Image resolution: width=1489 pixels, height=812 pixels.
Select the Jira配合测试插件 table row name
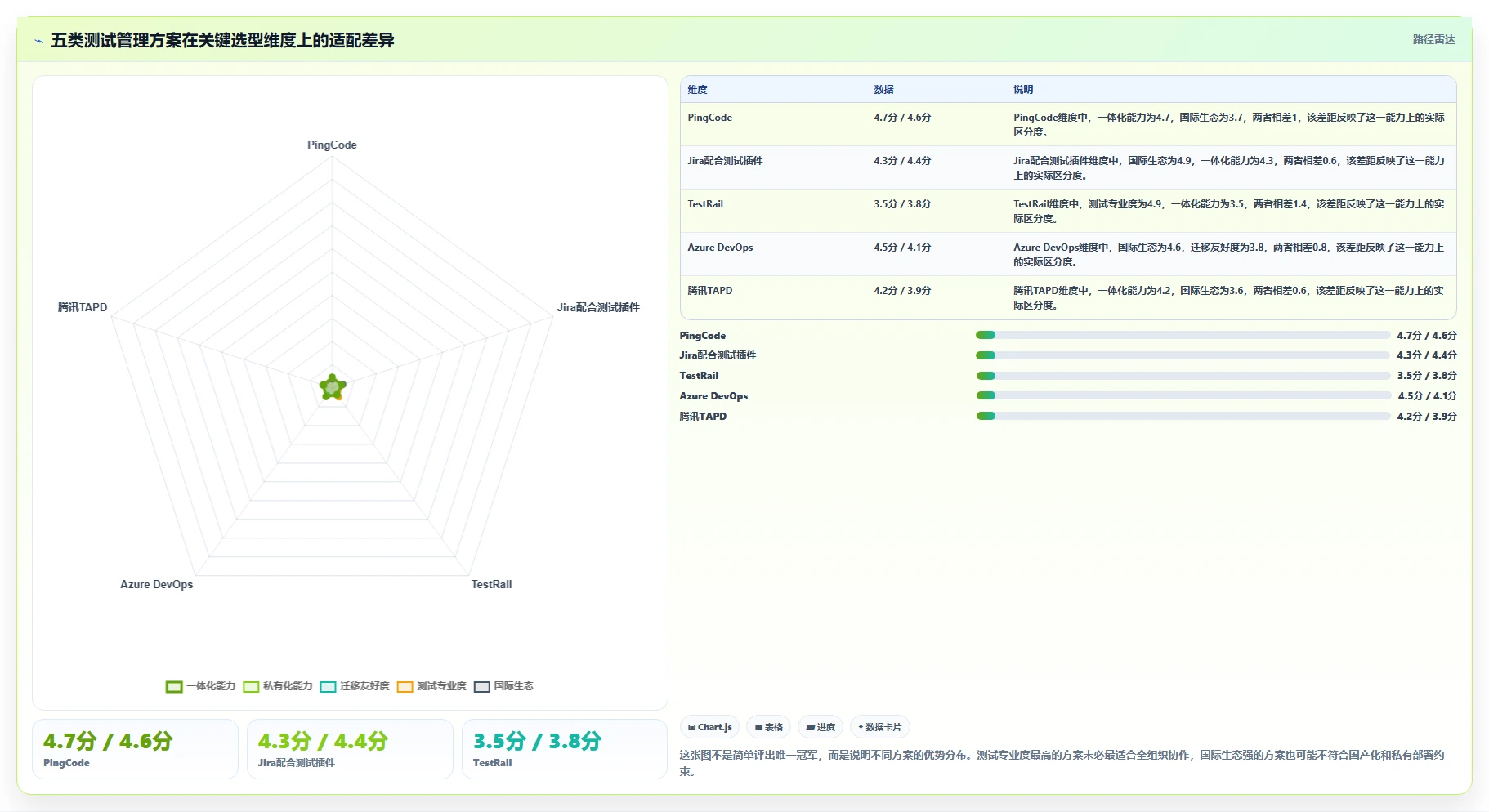click(725, 161)
